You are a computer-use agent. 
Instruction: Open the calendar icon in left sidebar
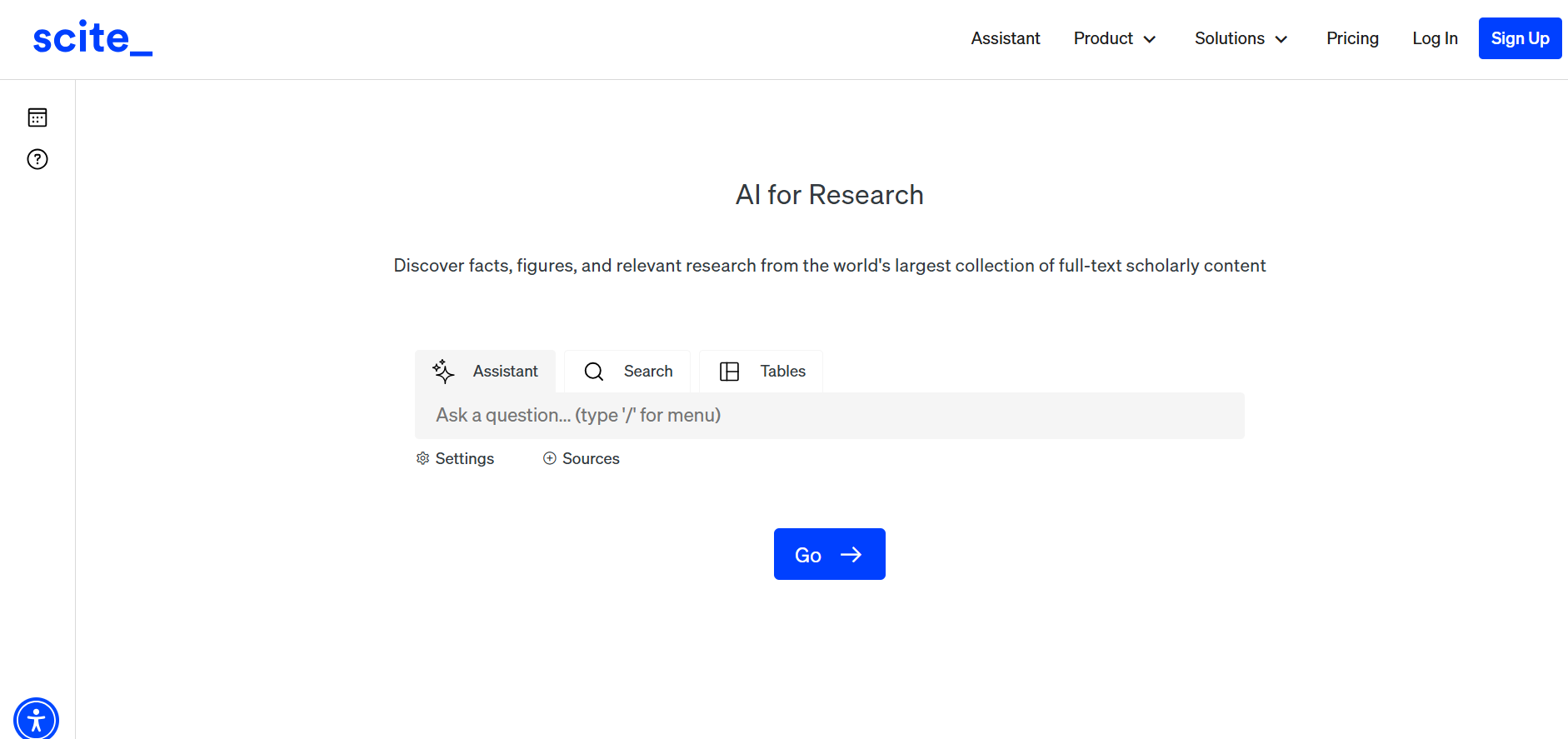tap(37, 117)
